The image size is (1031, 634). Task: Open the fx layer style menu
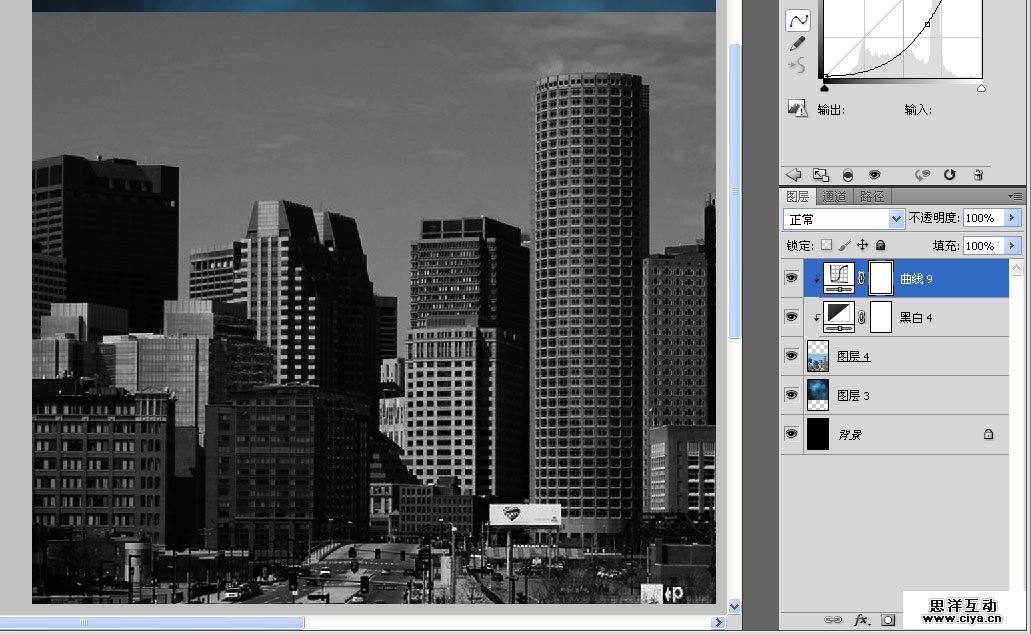coord(860,620)
